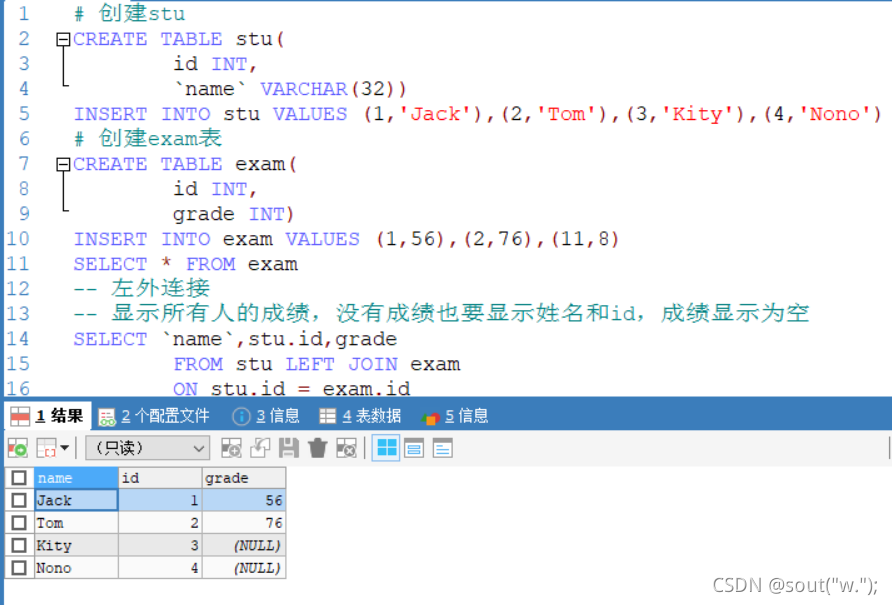Open the 4 表数据 tab
Viewport: 892px width, 605px height.
[x=360, y=417]
